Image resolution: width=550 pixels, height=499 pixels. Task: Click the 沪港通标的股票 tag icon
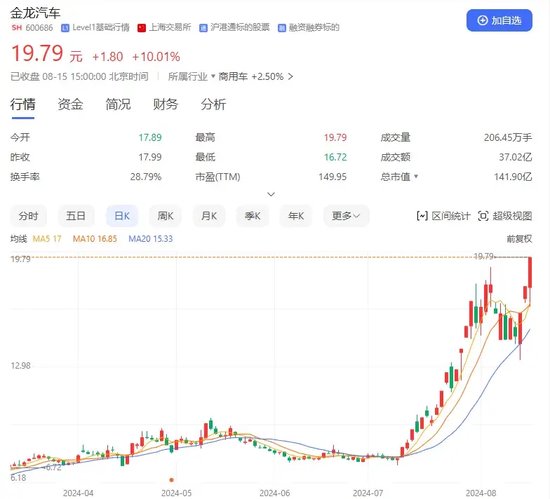[203, 28]
